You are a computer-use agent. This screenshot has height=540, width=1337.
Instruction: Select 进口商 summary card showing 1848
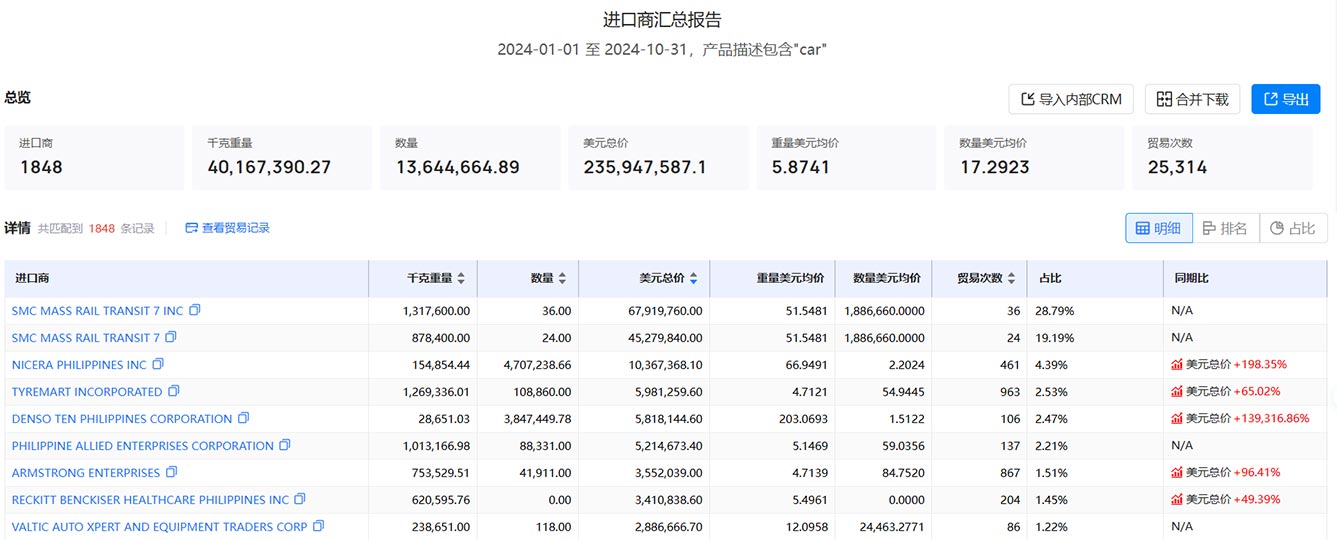tap(94, 158)
